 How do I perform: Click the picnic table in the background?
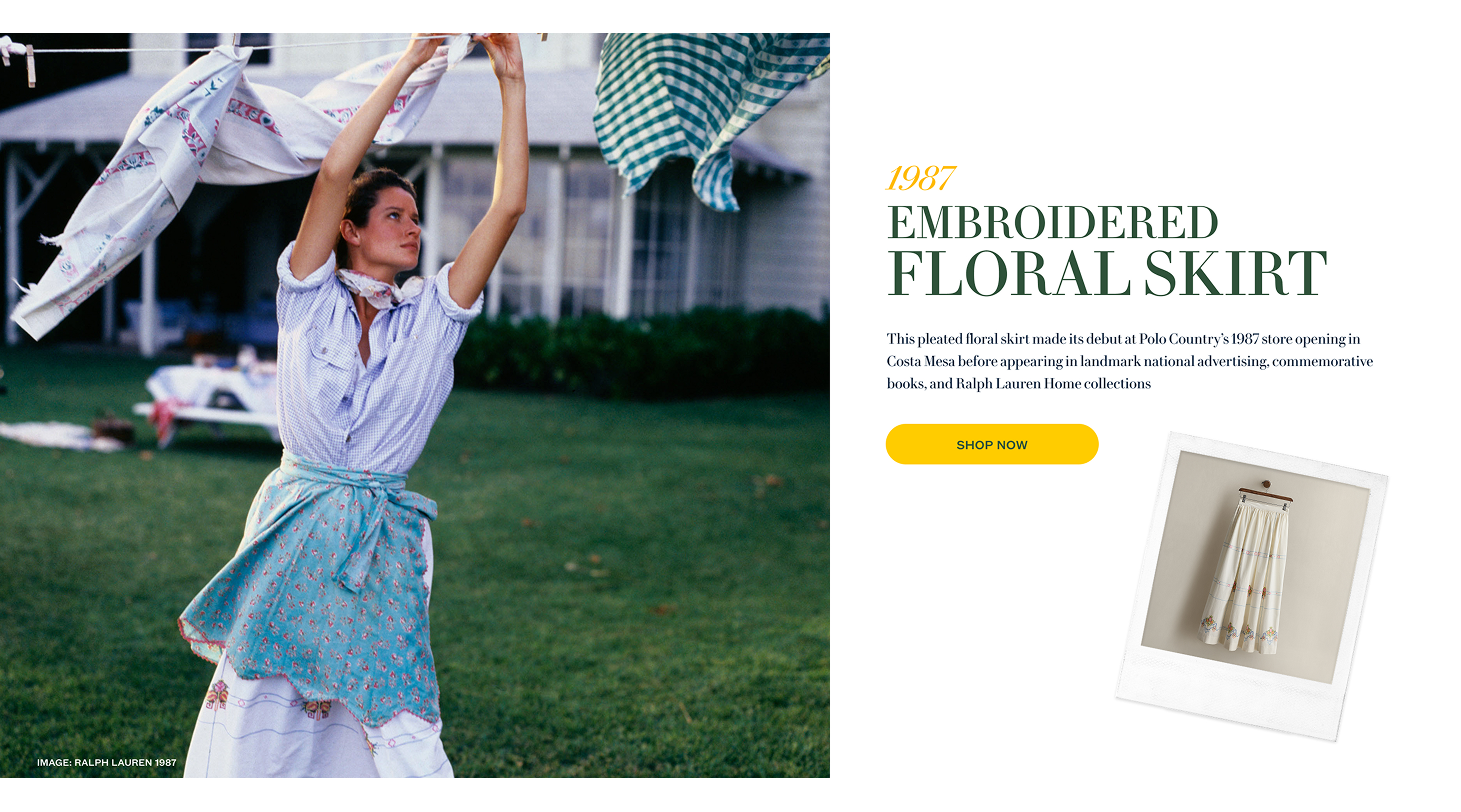point(208,398)
